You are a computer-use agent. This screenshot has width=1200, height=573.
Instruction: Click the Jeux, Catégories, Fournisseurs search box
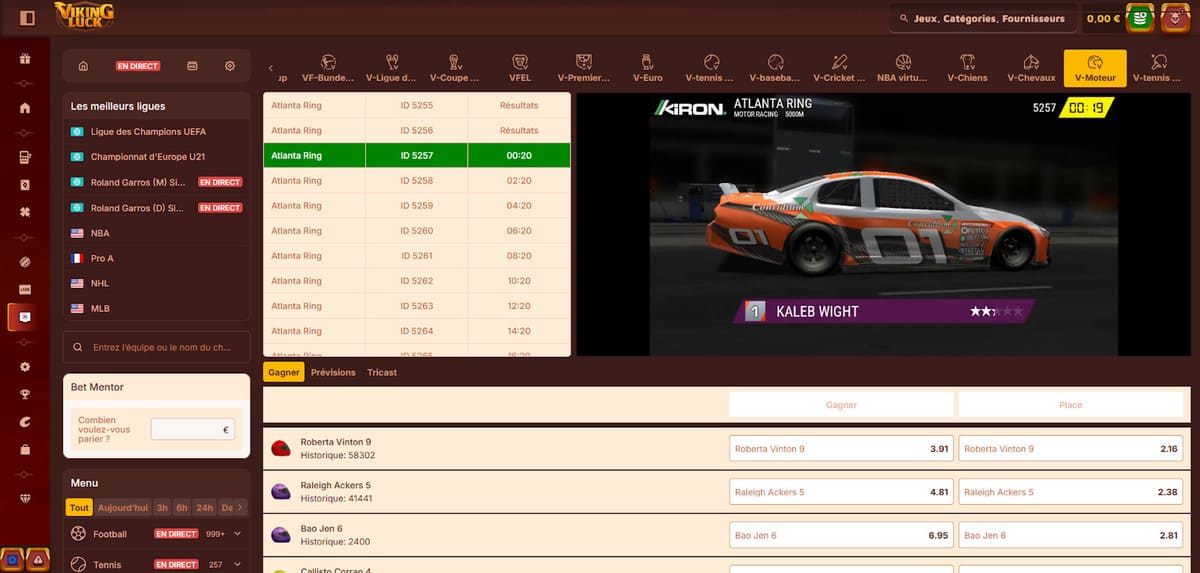982,18
